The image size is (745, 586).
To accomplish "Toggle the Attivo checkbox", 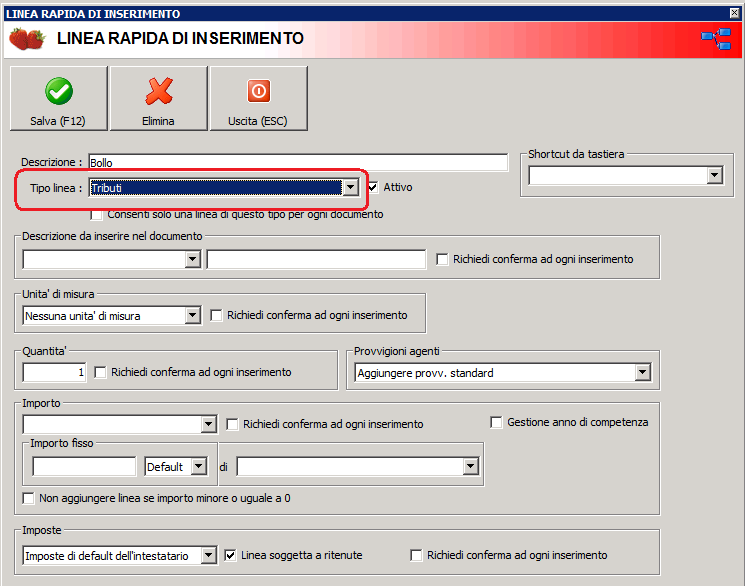I will click(373, 187).
